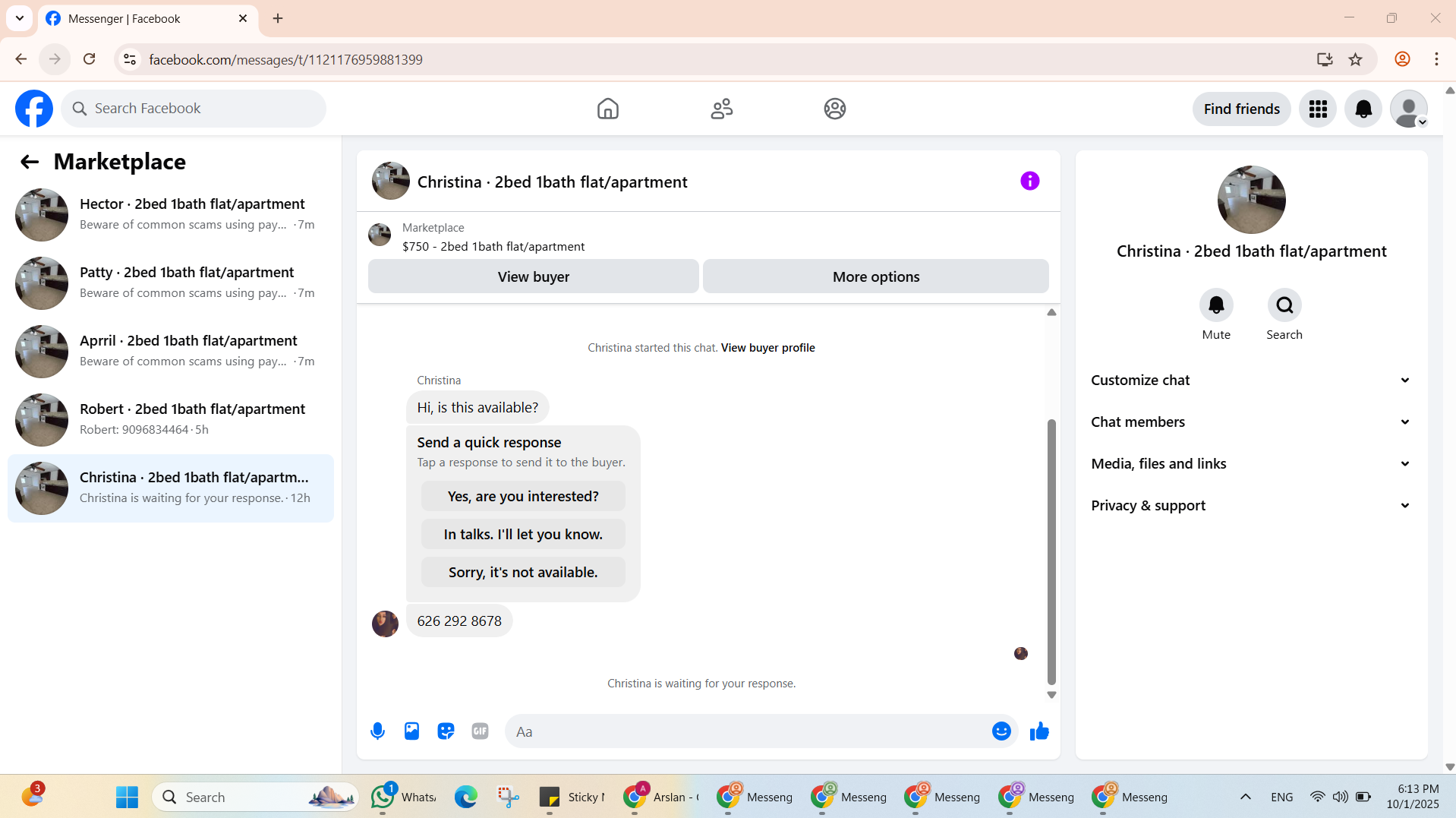Open conversation information purple icon
This screenshot has width=1456, height=818.
[1029, 181]
